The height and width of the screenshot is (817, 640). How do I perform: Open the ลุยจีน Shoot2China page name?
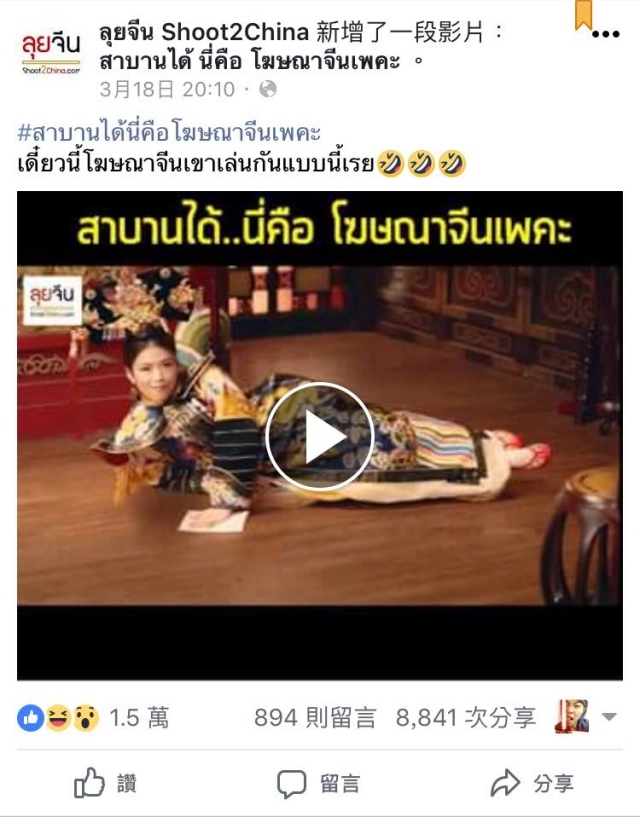[x=204, y=33]
